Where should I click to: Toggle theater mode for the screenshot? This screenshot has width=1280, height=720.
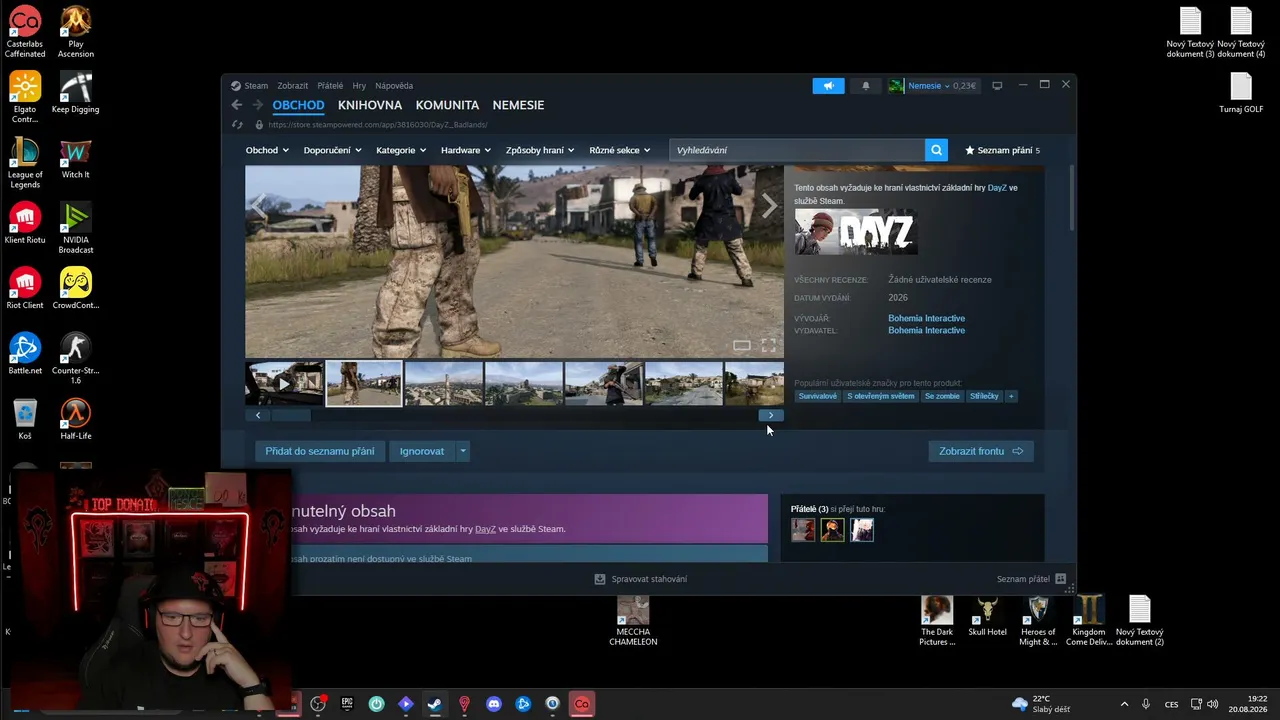(742, 345)
